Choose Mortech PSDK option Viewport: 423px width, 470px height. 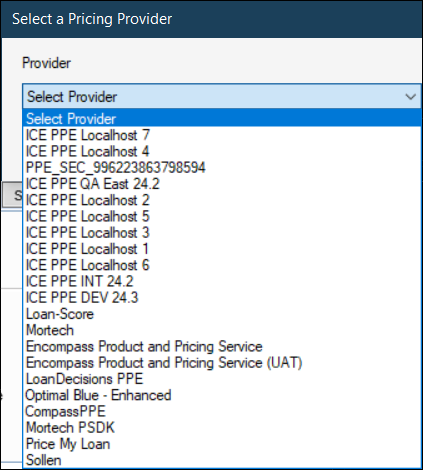pos(222,428)
